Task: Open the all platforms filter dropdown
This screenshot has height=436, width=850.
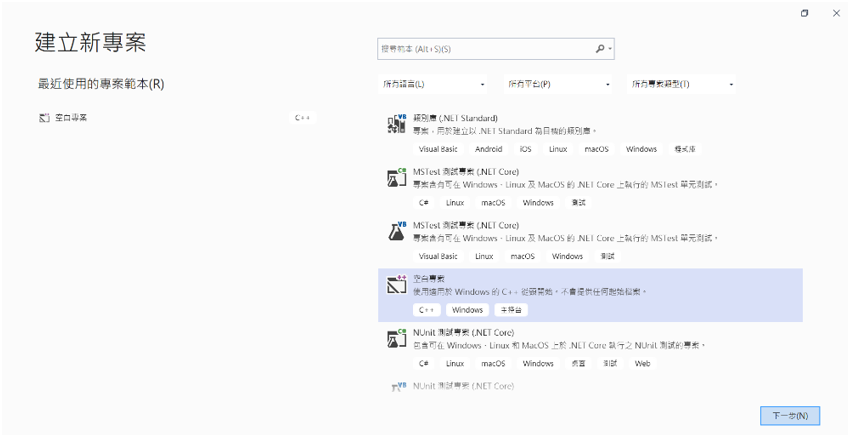Action: (x=558, y=84)
